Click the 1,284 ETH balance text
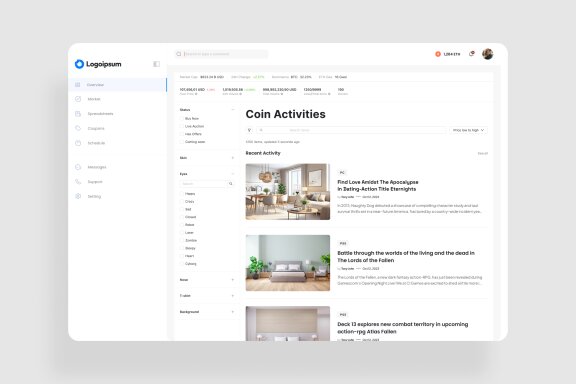576x384 pixels. pos(451,54)
